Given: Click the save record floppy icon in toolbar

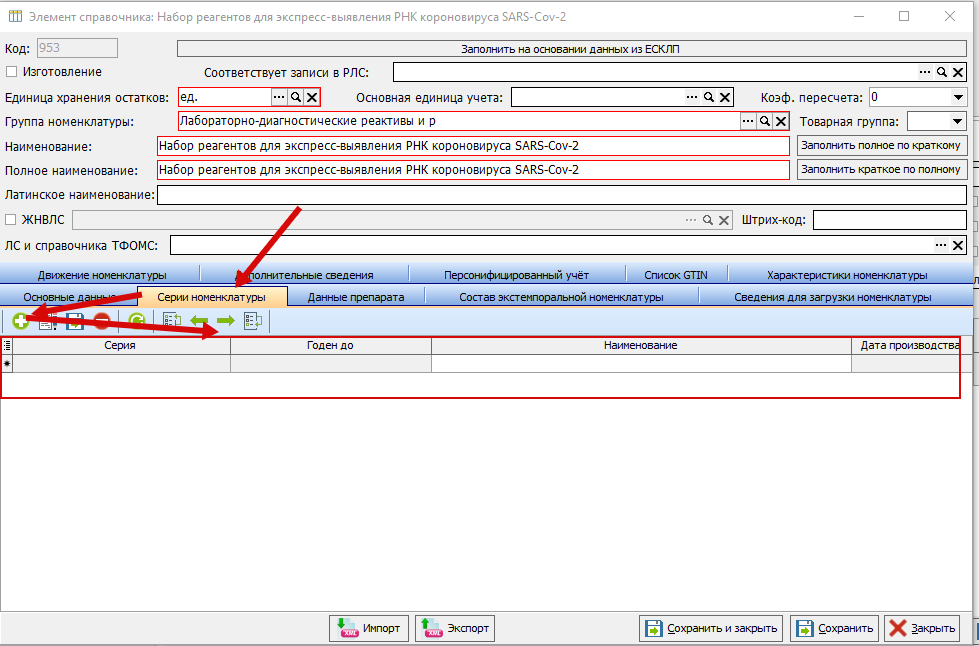Looking at the screenshot, I should 75,321.
